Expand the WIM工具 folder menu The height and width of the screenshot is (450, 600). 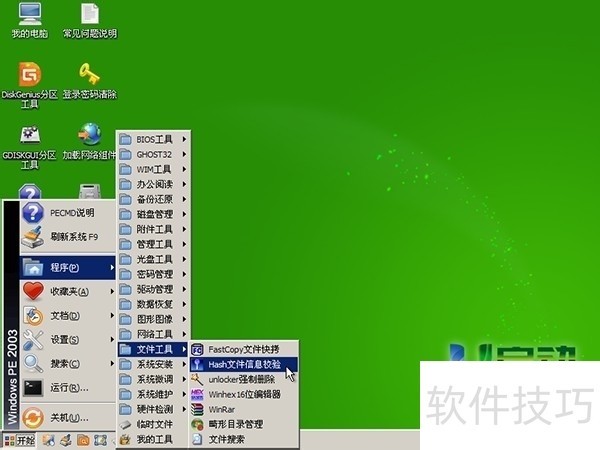pos(153,170)
